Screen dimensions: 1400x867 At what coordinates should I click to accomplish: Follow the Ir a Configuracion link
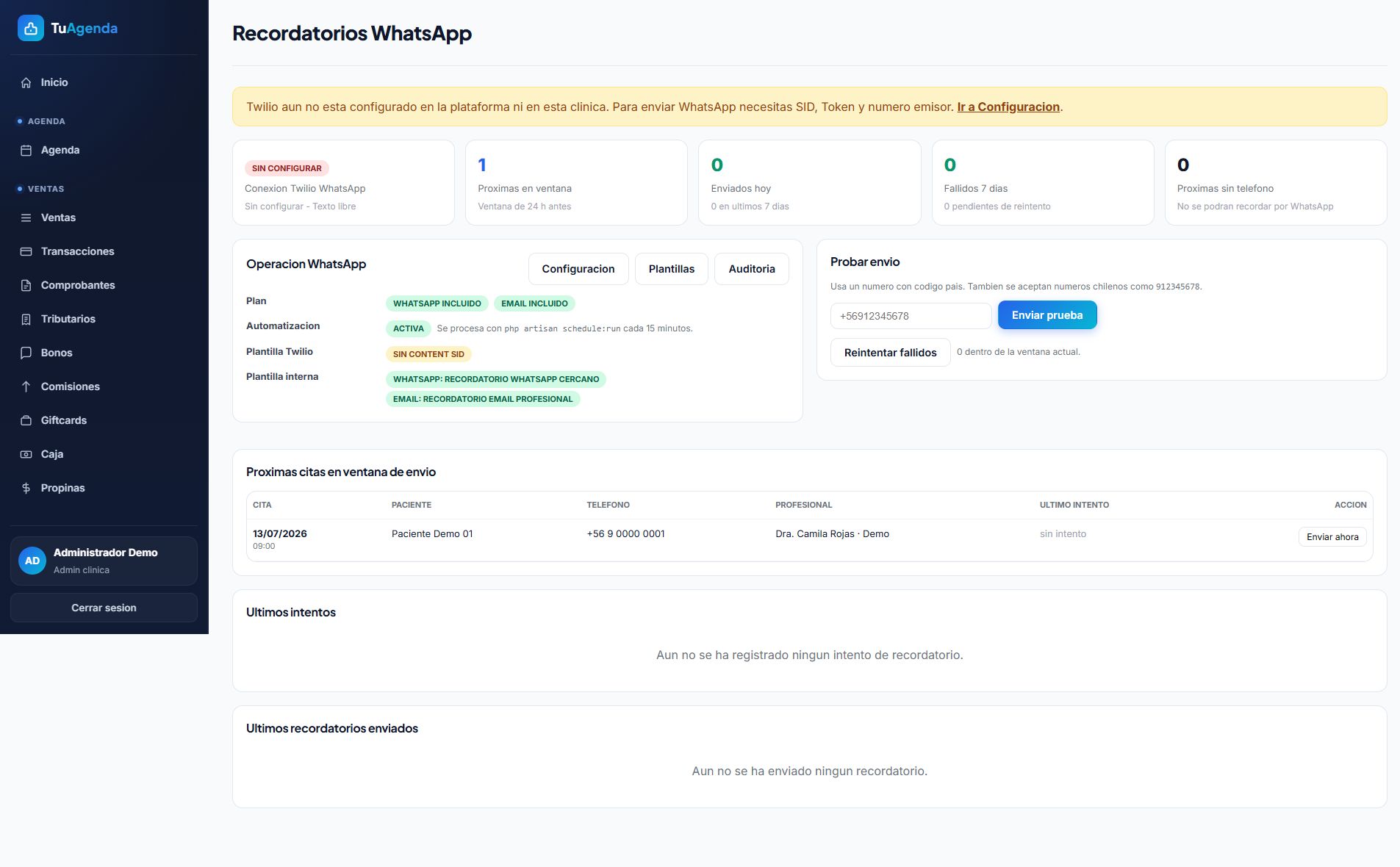[x=1008, y=107]
